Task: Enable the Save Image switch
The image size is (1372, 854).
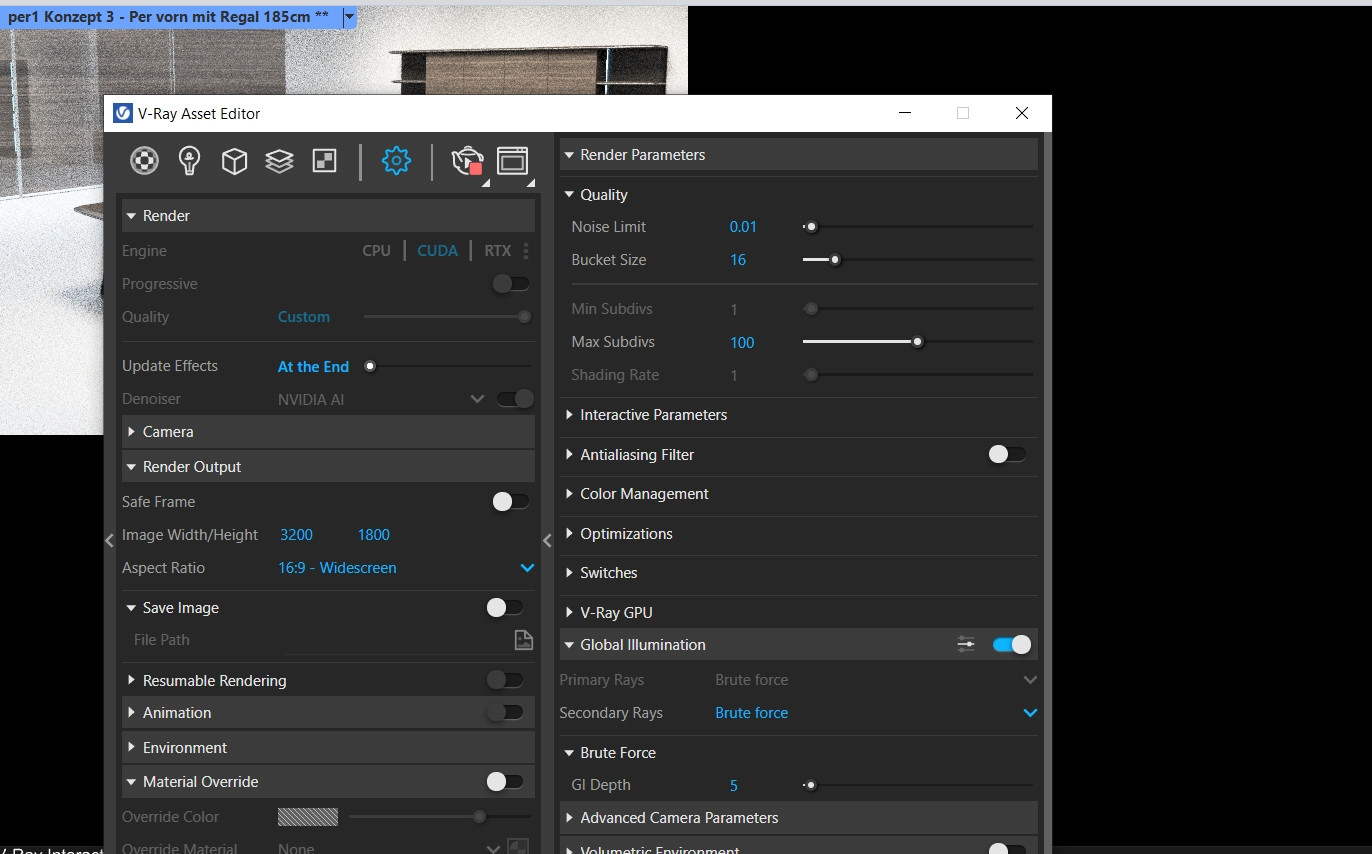Action: coord(504,608)
